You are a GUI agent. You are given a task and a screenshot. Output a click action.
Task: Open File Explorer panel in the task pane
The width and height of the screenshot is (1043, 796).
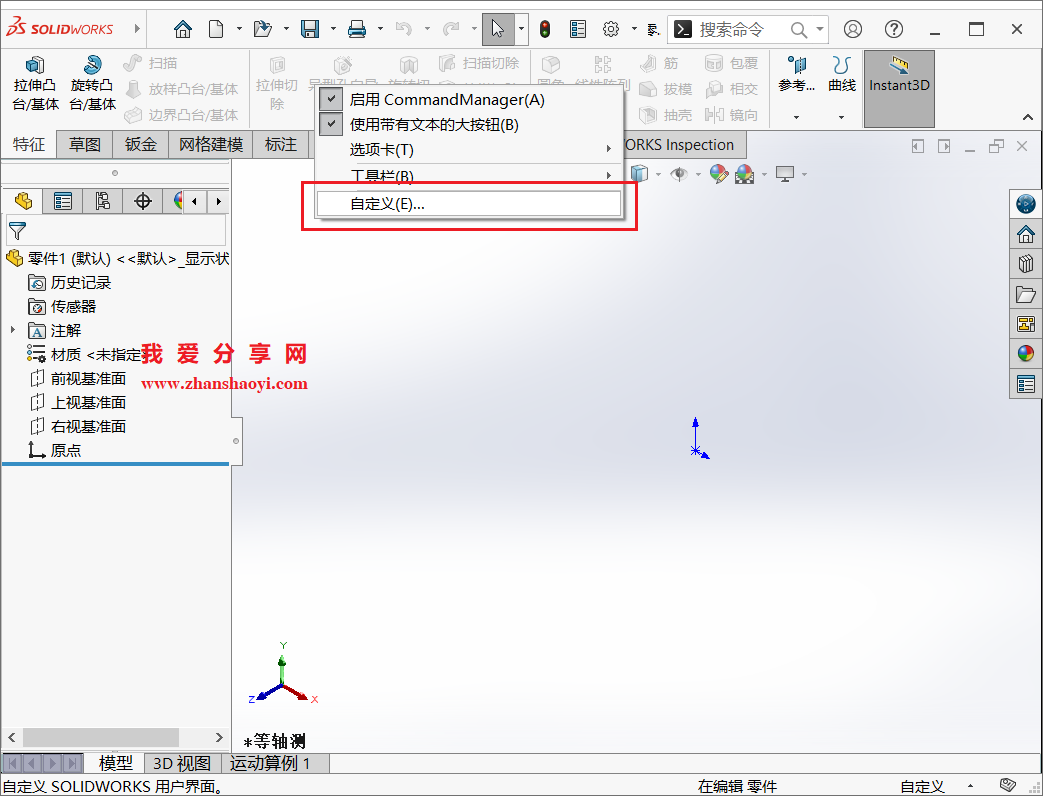coord(1025,293)
